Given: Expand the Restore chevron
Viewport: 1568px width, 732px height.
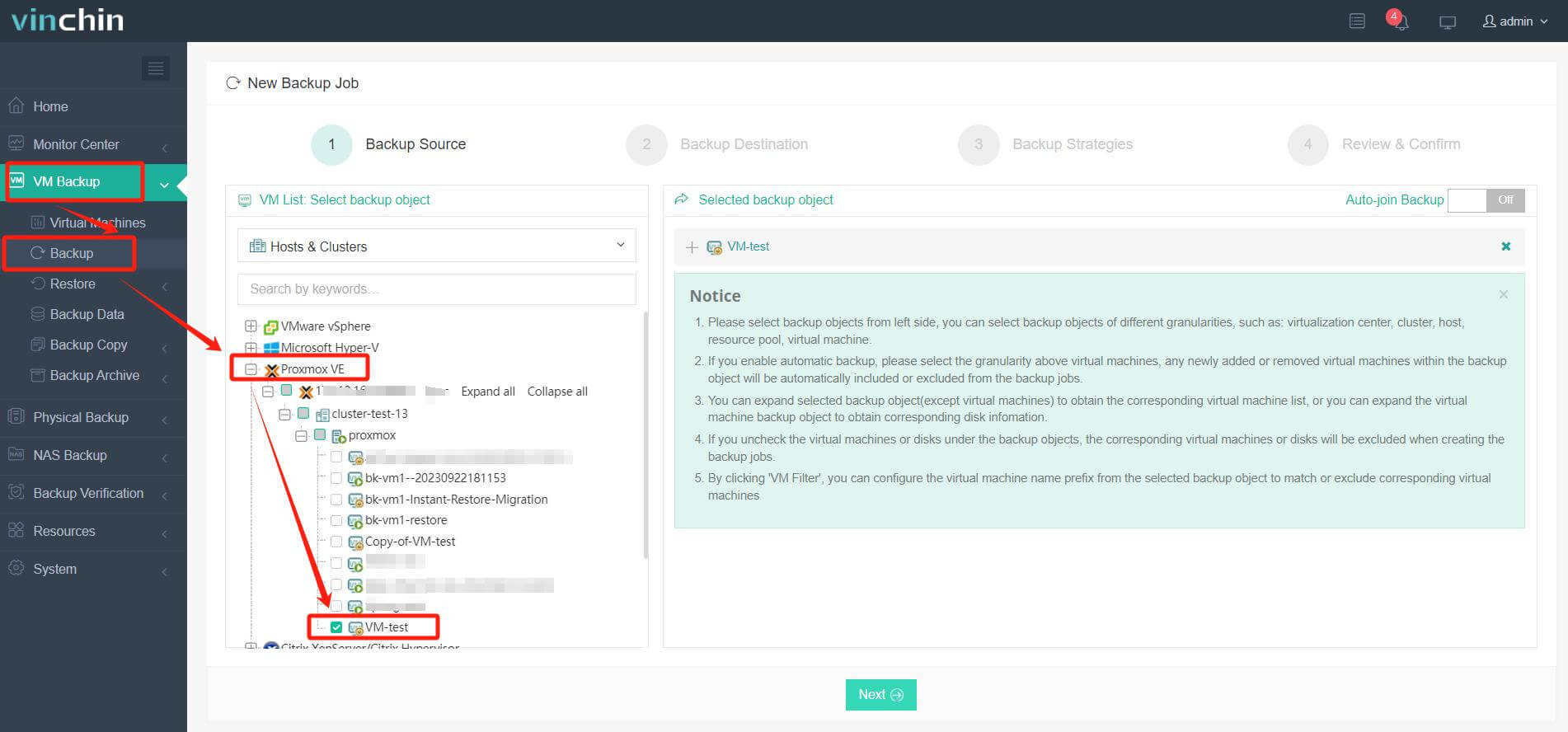Looking at the screenshot, I should tap(165, 287).
